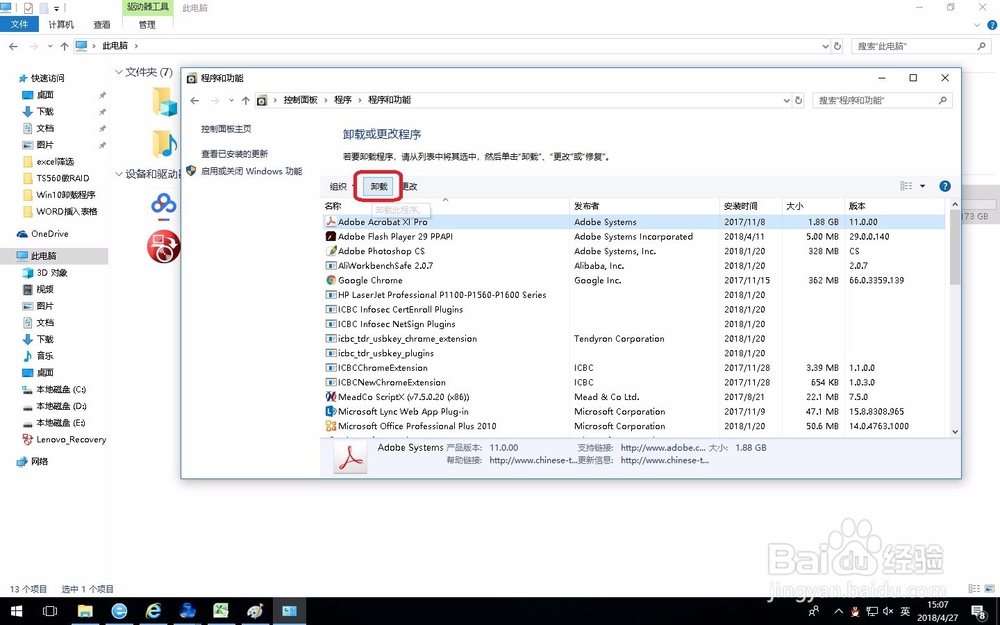Expand the Programs and Features address history dropdown
Image resolution: width=1000 pixels, height=625 pixels.
tap(786, 100)
